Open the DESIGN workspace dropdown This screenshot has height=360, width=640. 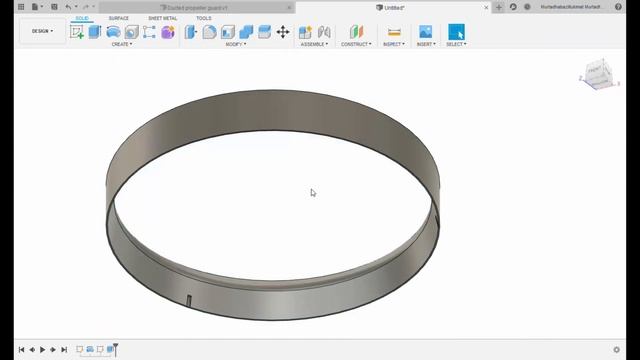(42, 31)
